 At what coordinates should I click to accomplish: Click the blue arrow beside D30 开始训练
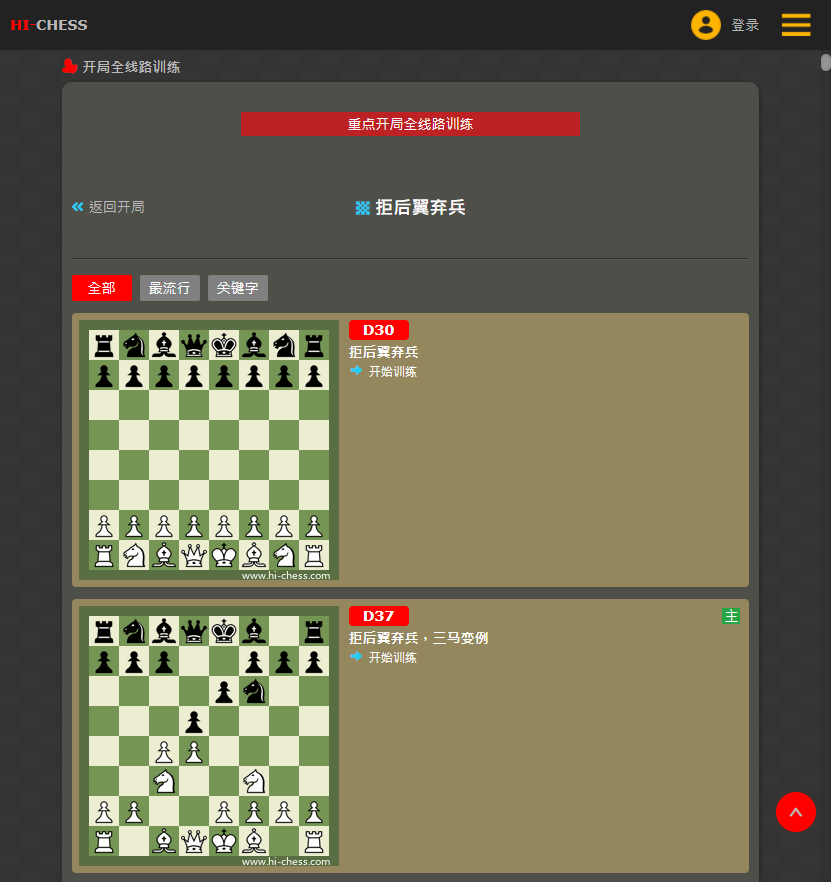coord(356,371)
